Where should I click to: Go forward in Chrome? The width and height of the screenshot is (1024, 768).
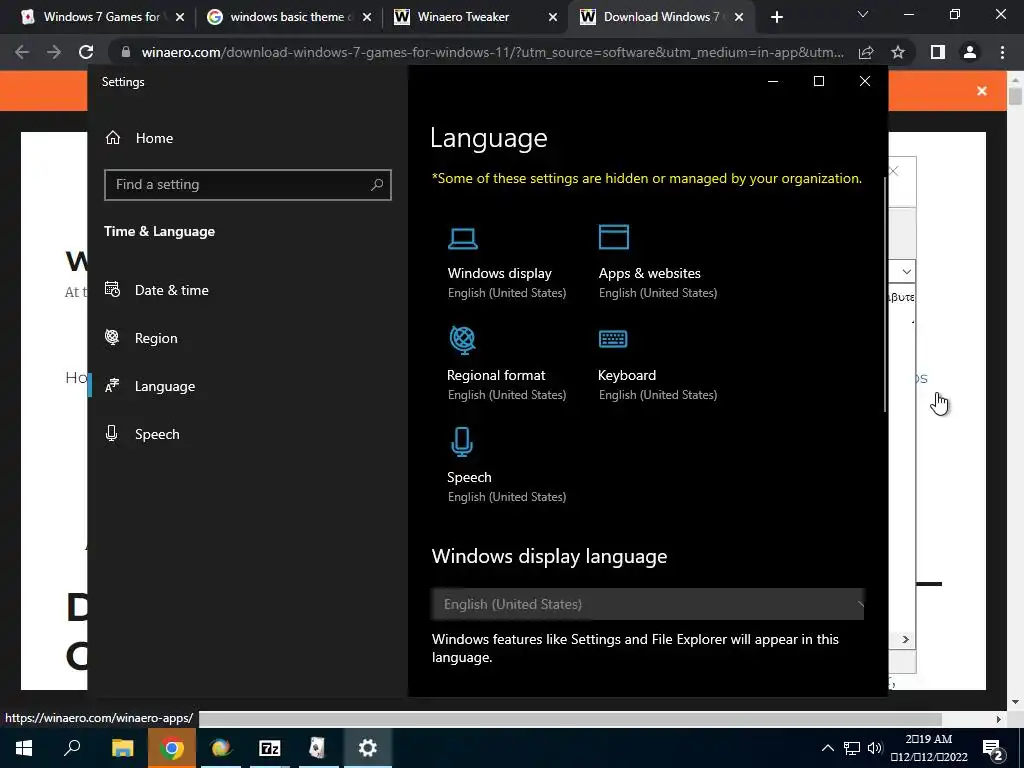(54, 52)
